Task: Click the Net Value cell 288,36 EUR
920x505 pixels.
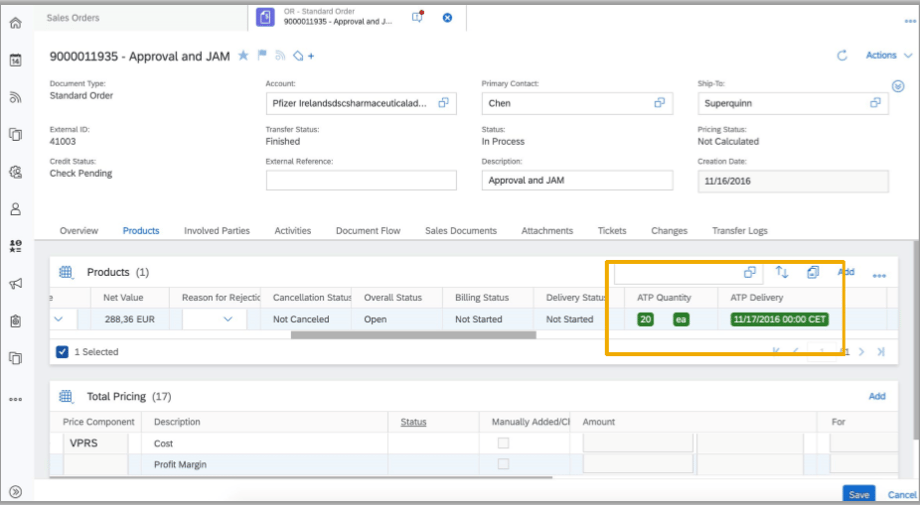Action: click(130, 319)
